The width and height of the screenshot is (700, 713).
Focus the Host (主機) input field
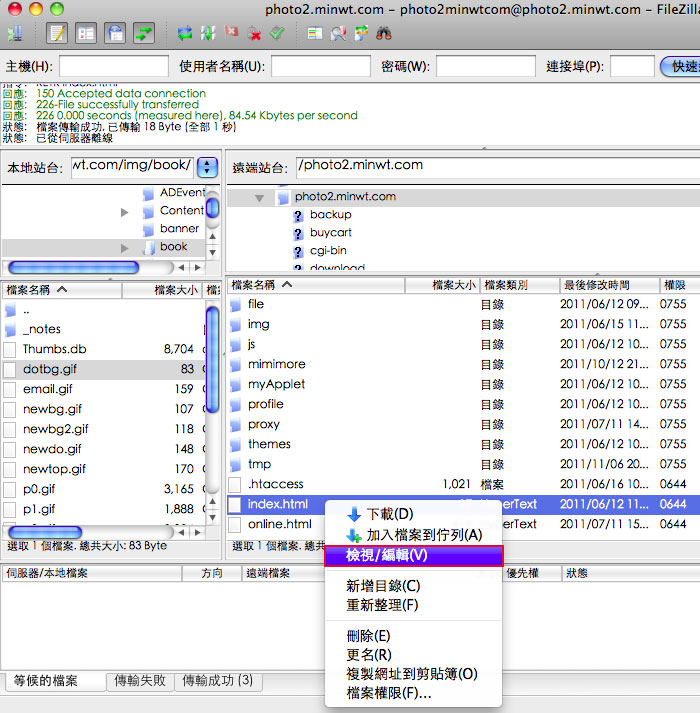[x=114, y=66]
